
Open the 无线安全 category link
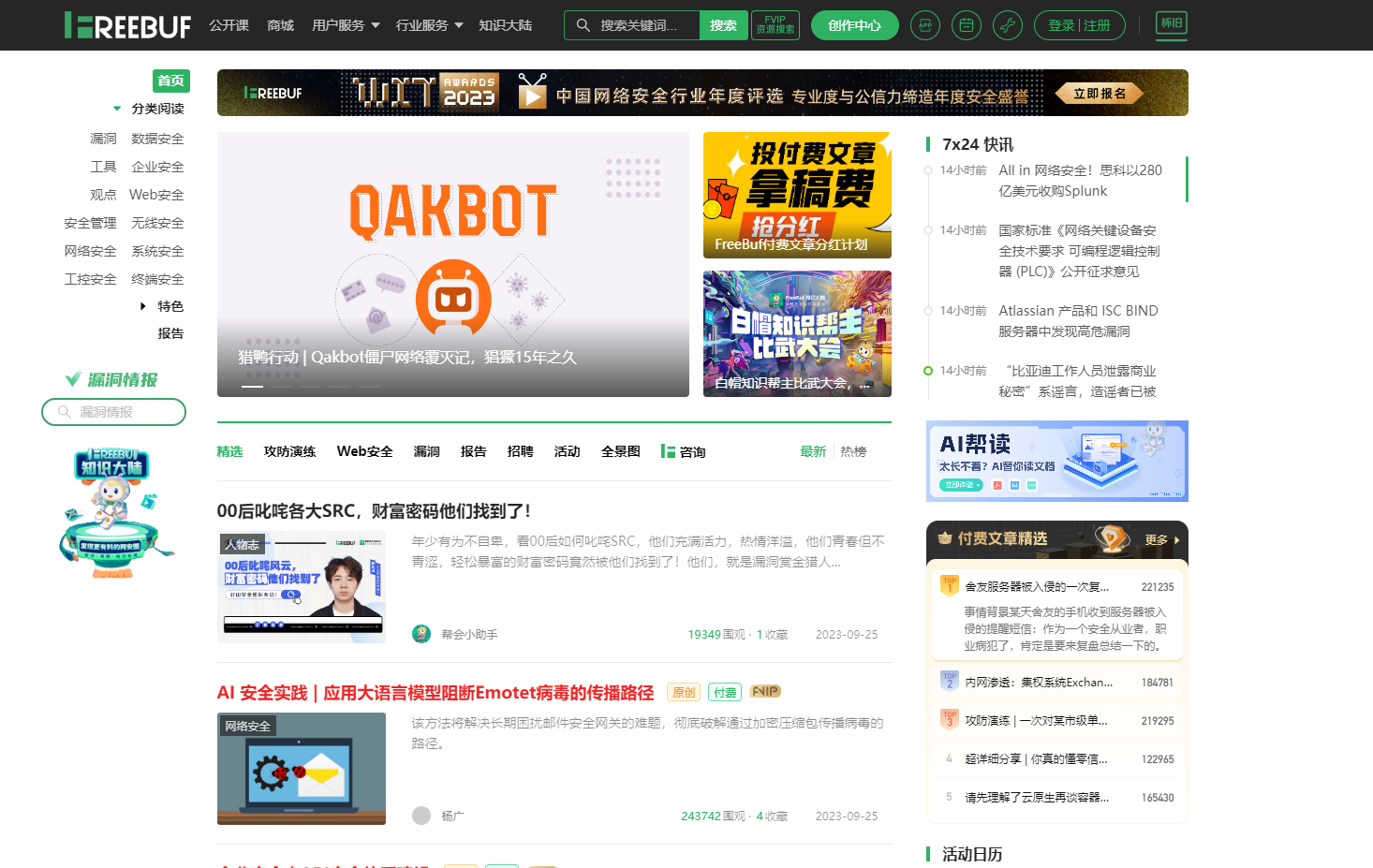pos(157,223)
